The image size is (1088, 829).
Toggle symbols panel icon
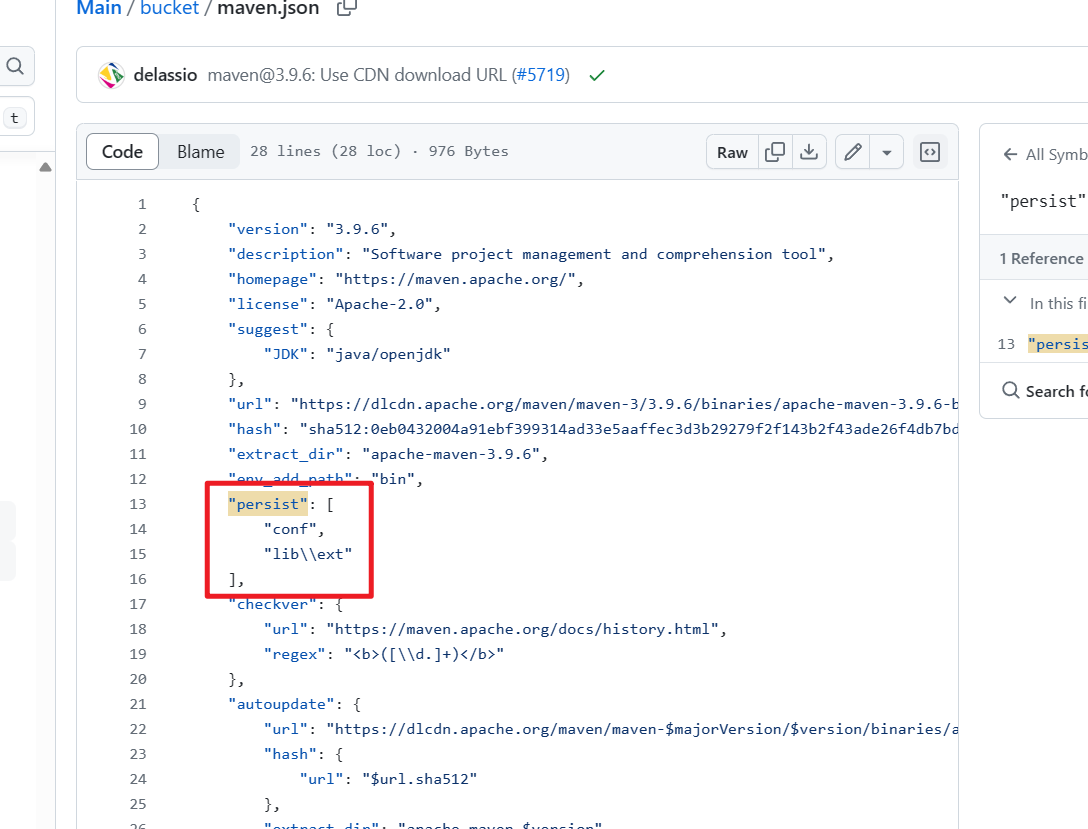click(930, 152)
